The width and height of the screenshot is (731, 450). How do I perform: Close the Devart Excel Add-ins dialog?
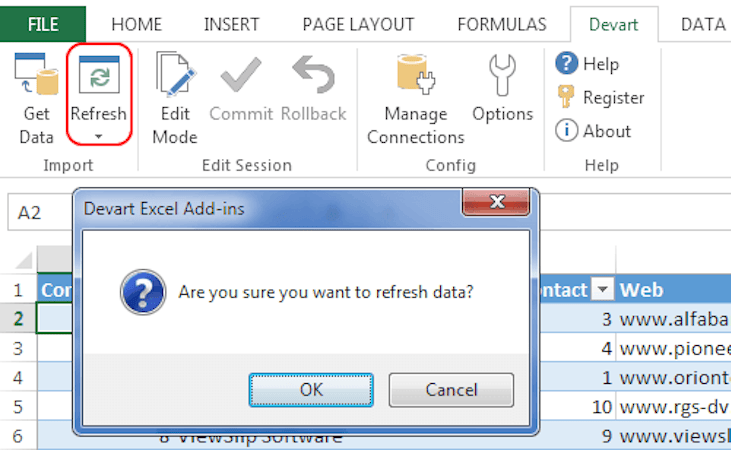494,203
